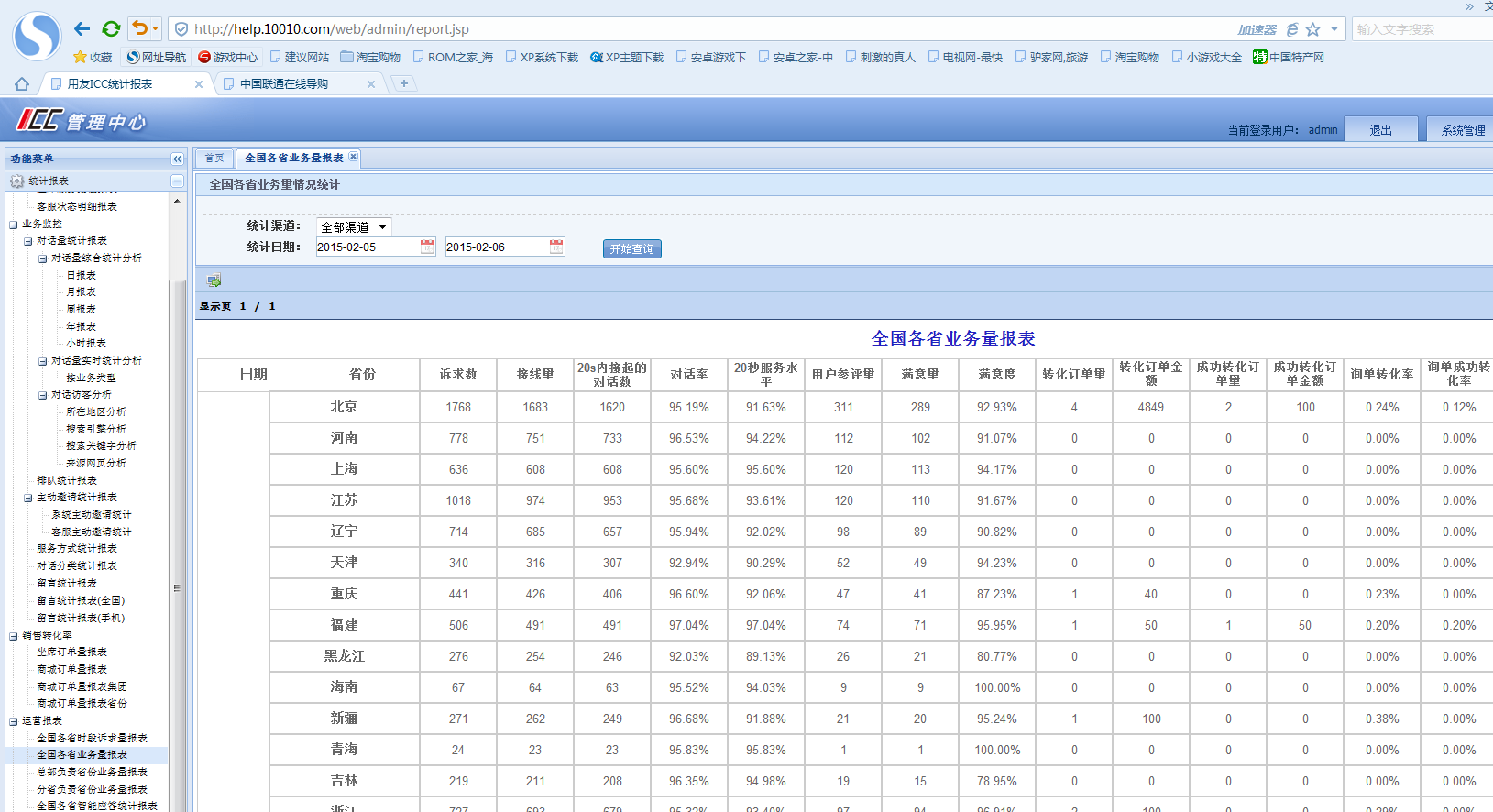Open the calendar picker for the end date
This screenshot has width=1493, height=812.
pyautogui.click(x=556, y=246)
